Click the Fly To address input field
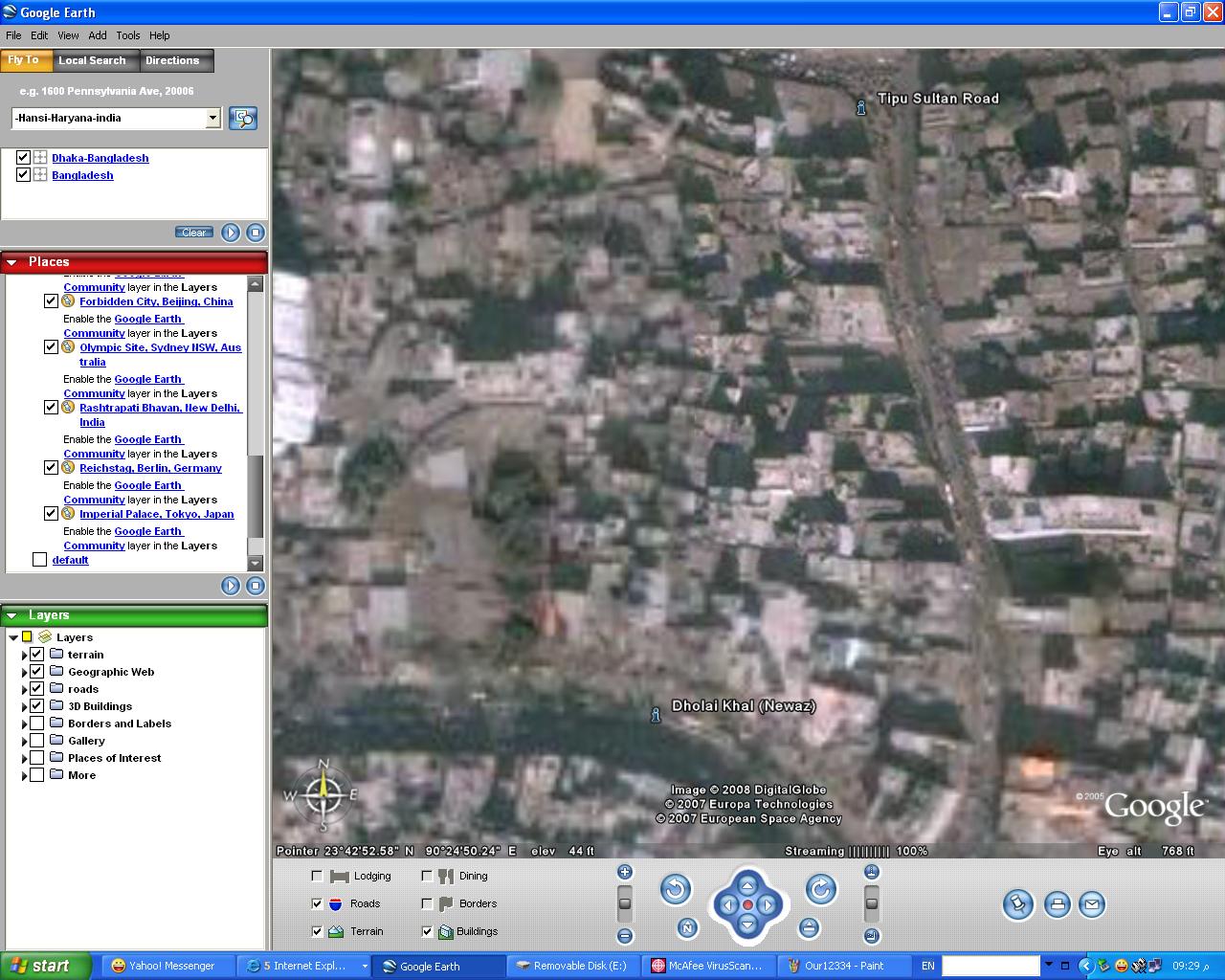This screenshot has width=1225, height=980. pyautogui.click(x=108, y=118)
